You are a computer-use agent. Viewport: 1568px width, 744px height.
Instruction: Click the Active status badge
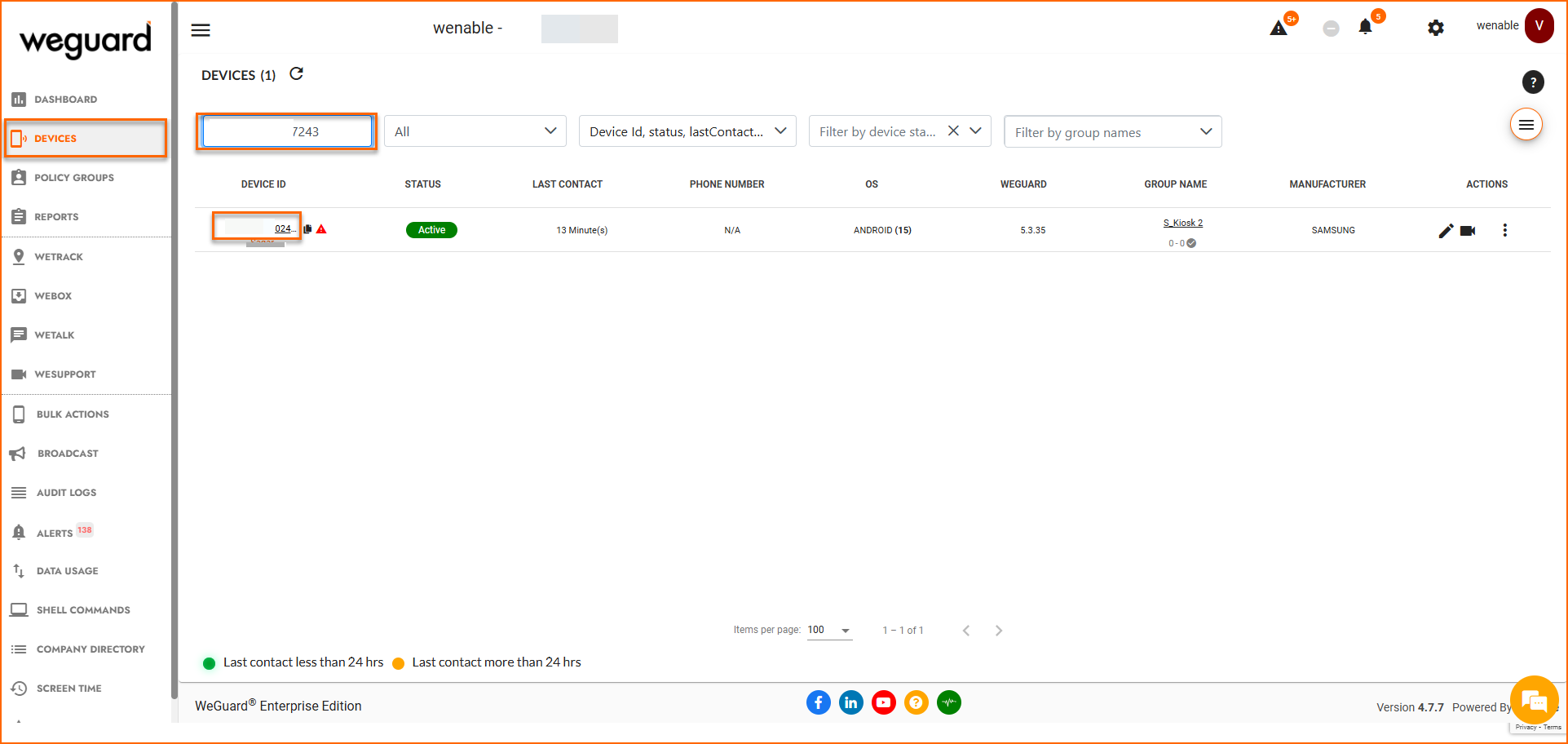(431, 230)
